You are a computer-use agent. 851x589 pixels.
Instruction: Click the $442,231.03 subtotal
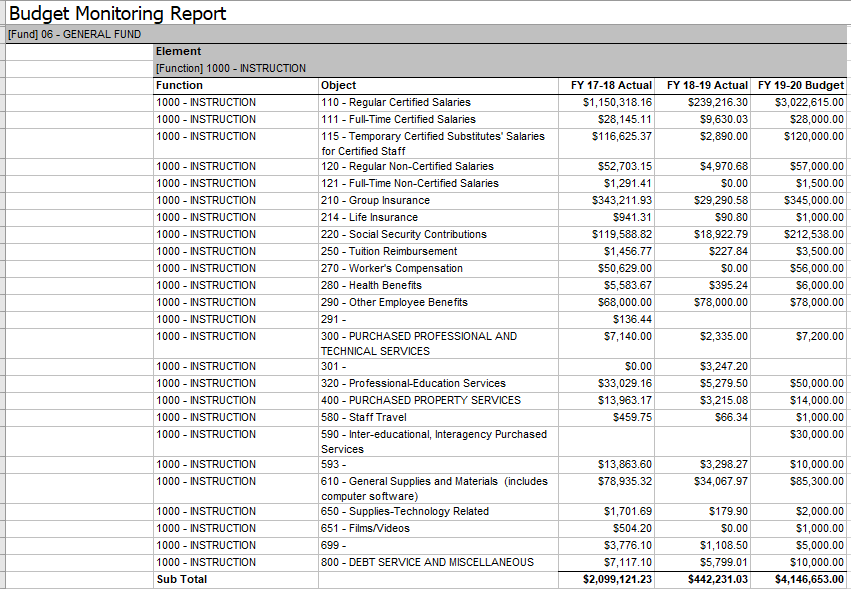point(718,580)
